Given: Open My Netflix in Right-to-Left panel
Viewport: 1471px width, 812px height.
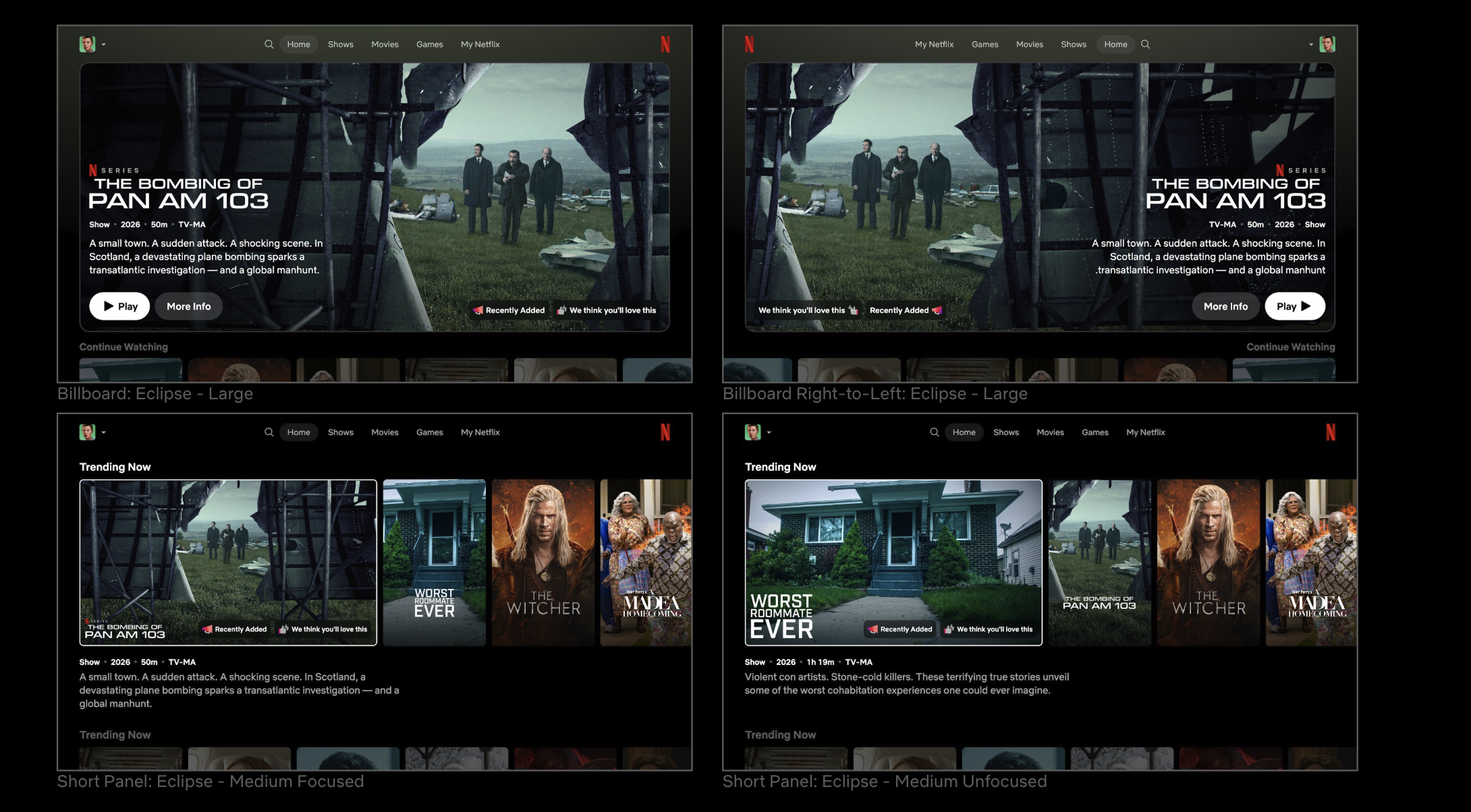Looking at the screenshot, I should [934, 45].
